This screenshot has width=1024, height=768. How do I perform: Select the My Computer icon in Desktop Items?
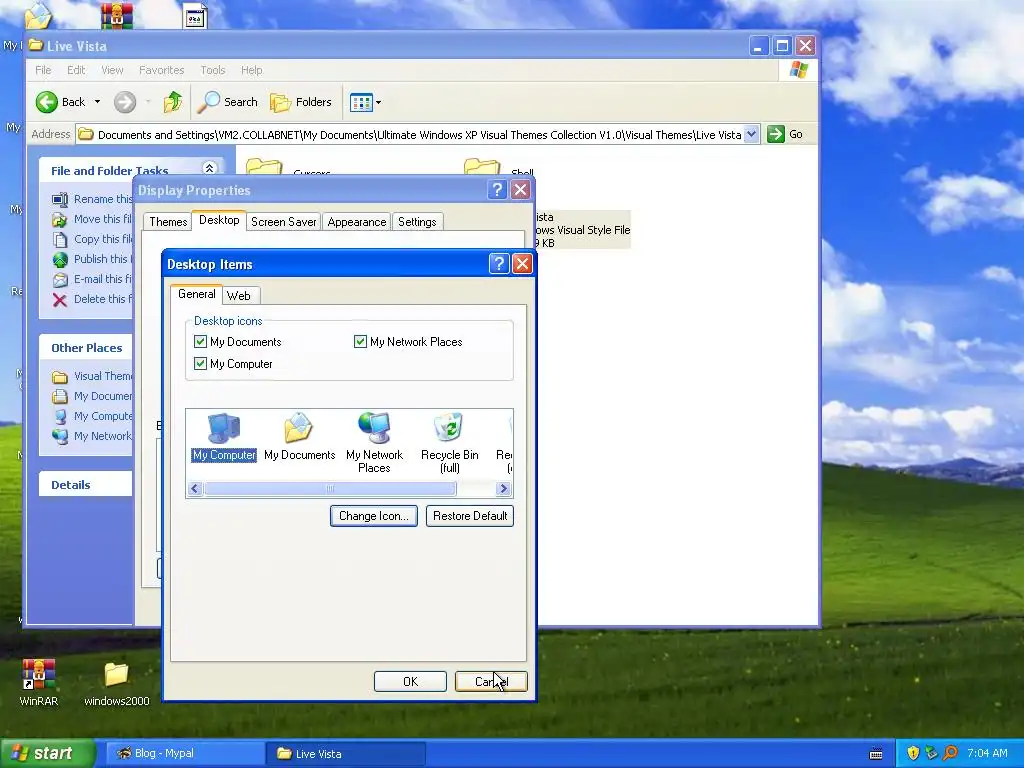pyautogui.click(x=223, y=428)
